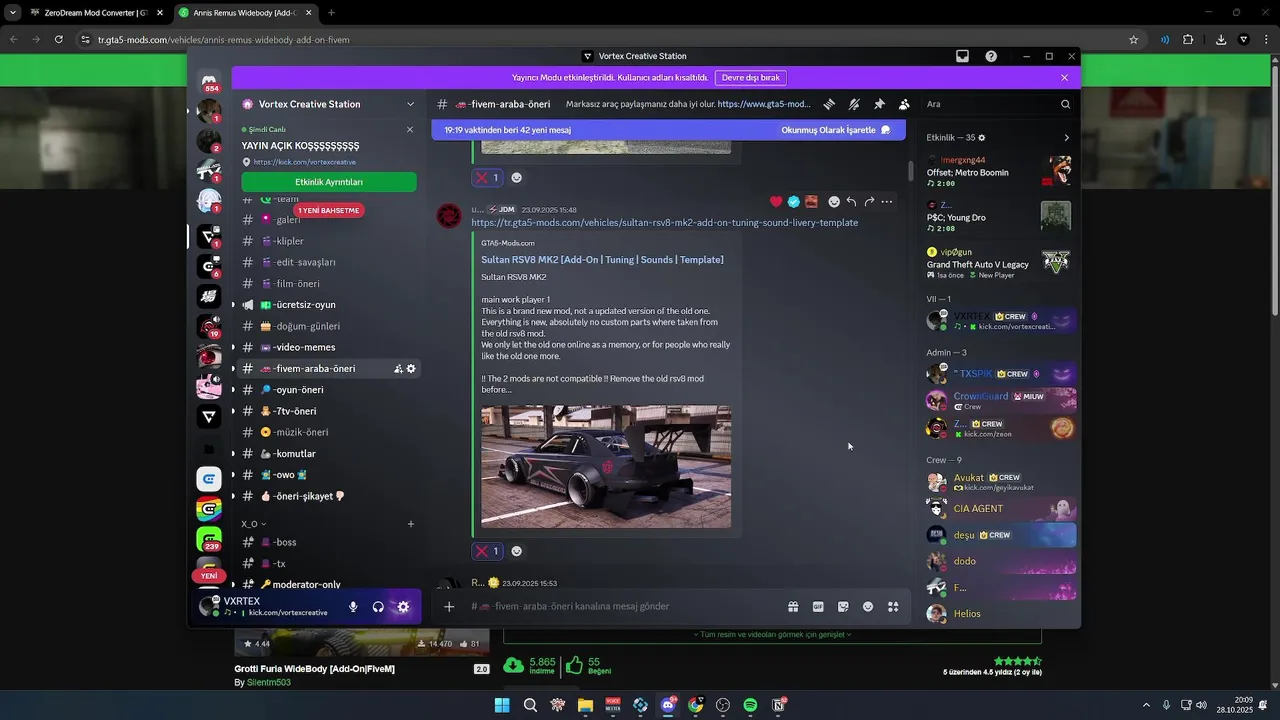This screenshot has height=720, width=1280.
Task: Open pinned messages pin icon
Action: coord(879,104)
